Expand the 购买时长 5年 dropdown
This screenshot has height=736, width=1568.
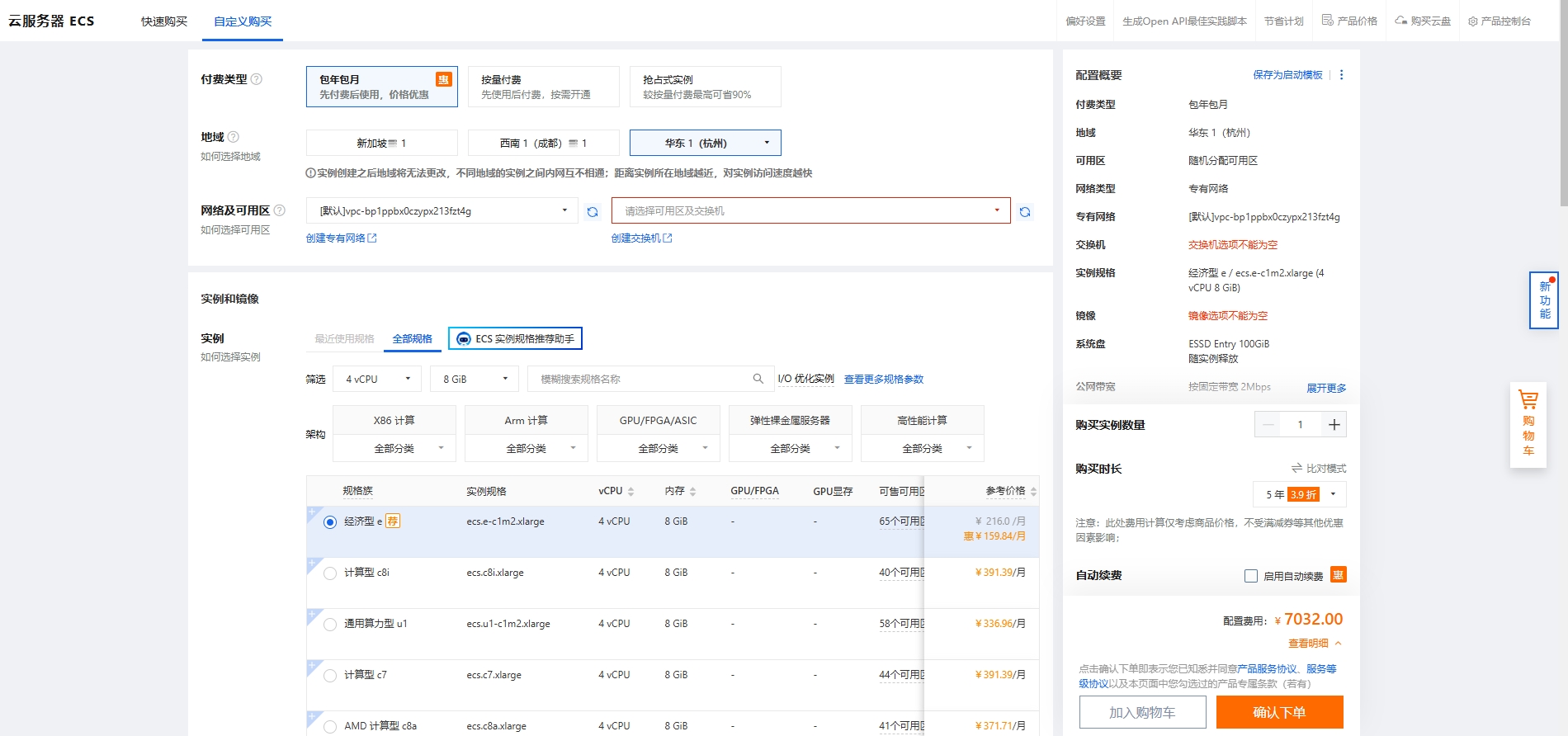click(x=1300, y=494)
